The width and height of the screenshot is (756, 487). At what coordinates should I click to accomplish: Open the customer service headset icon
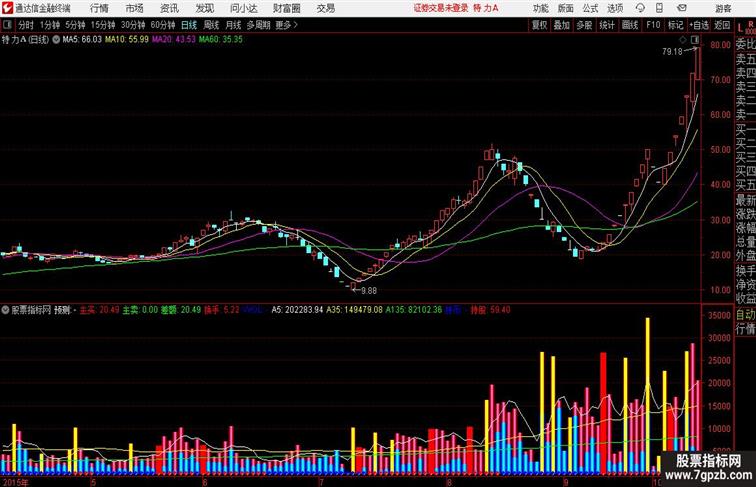tap(640, 8)
